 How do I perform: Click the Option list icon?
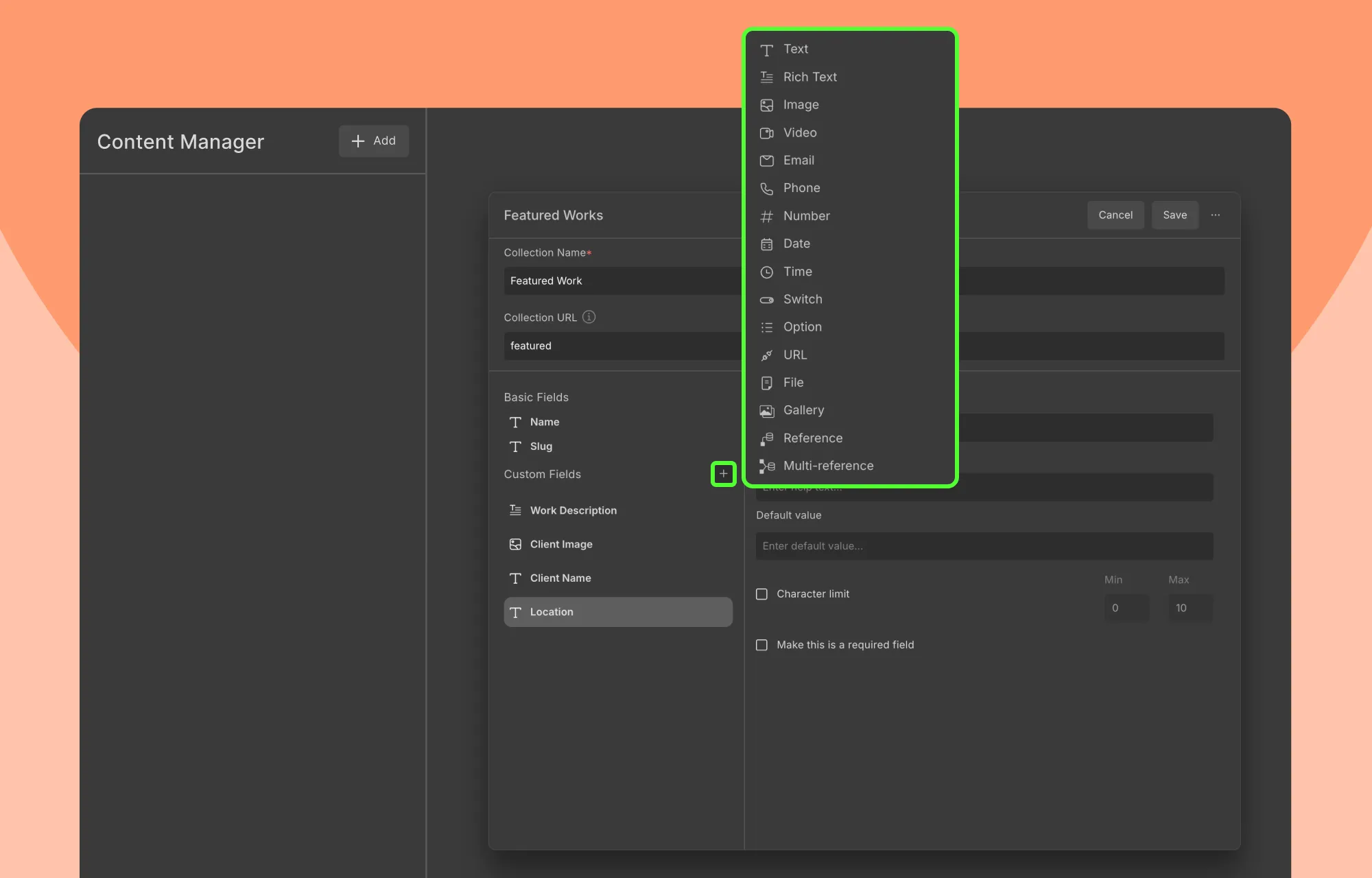(x=766, y=327)
